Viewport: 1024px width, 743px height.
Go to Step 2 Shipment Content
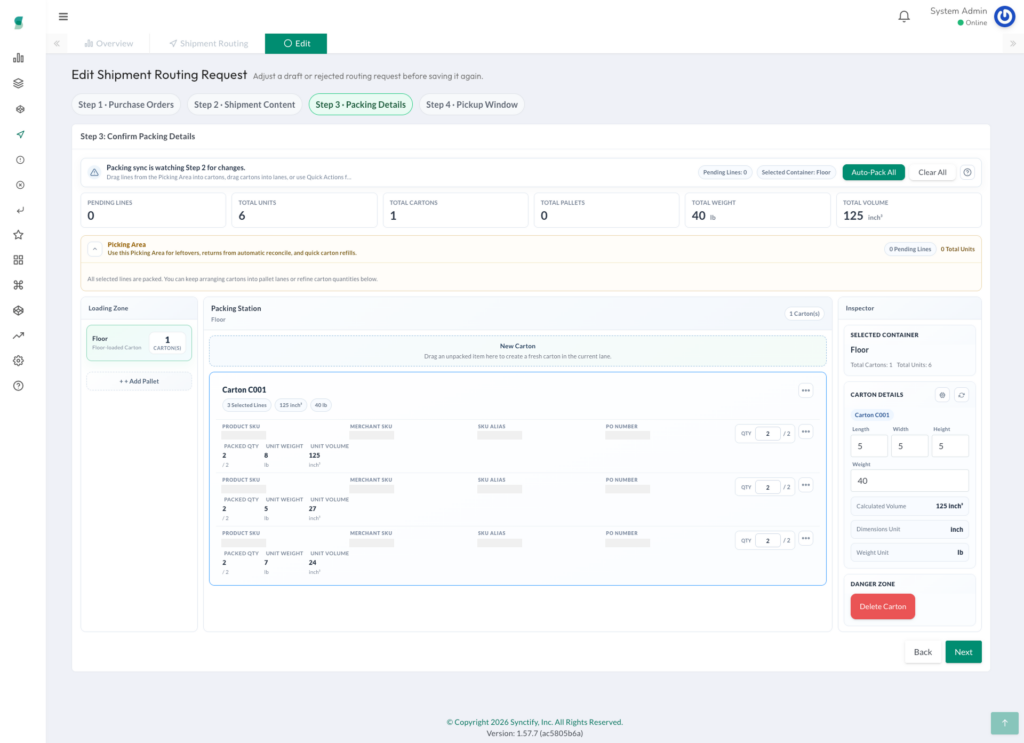pyautogui.click(x=244, y=104)
